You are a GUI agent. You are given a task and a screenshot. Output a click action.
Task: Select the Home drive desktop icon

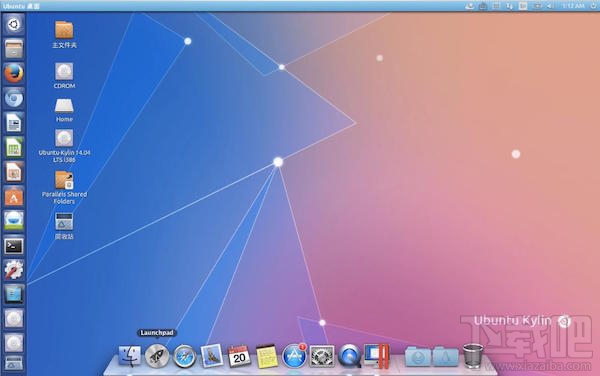point(64,110)
